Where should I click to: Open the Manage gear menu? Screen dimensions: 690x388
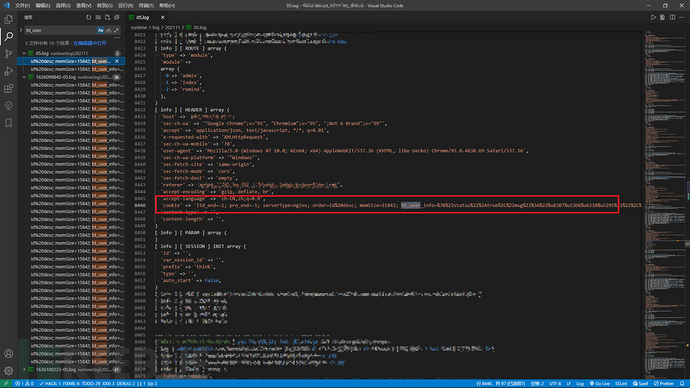coord(8,370)
